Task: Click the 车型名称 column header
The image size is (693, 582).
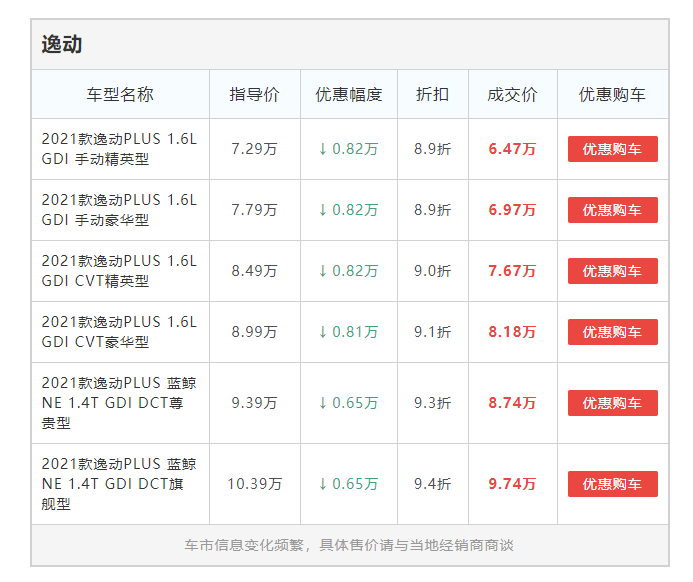Action: [x=120, y=95]
